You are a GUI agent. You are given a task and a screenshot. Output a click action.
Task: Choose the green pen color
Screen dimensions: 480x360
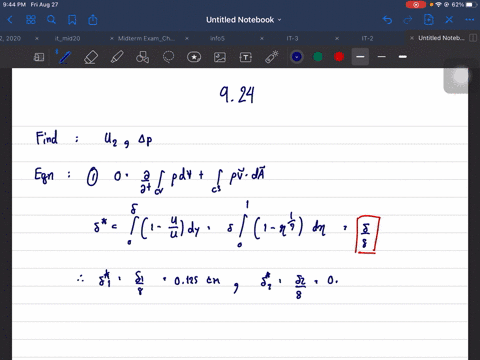pyautogui.click(x=318, y=57)
